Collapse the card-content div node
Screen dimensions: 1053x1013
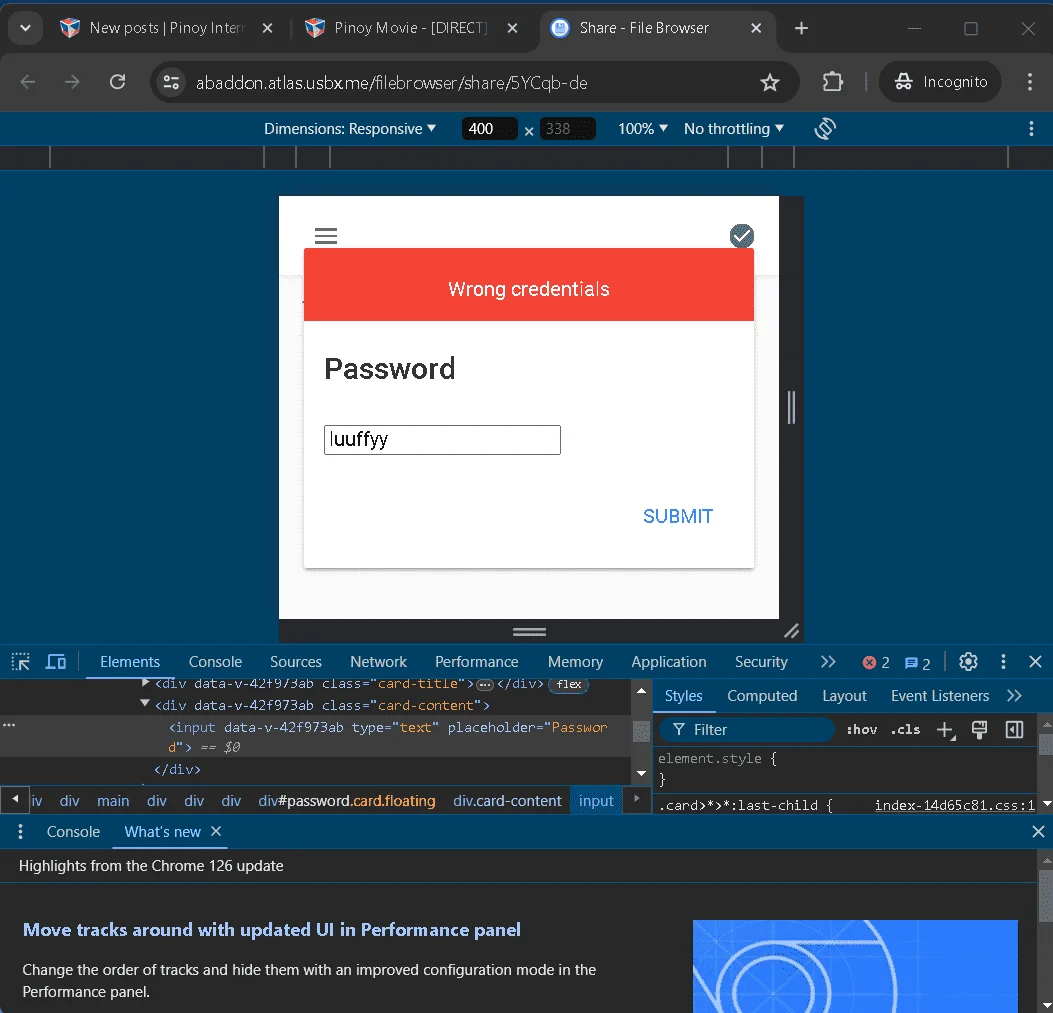(x=144, y=703)
